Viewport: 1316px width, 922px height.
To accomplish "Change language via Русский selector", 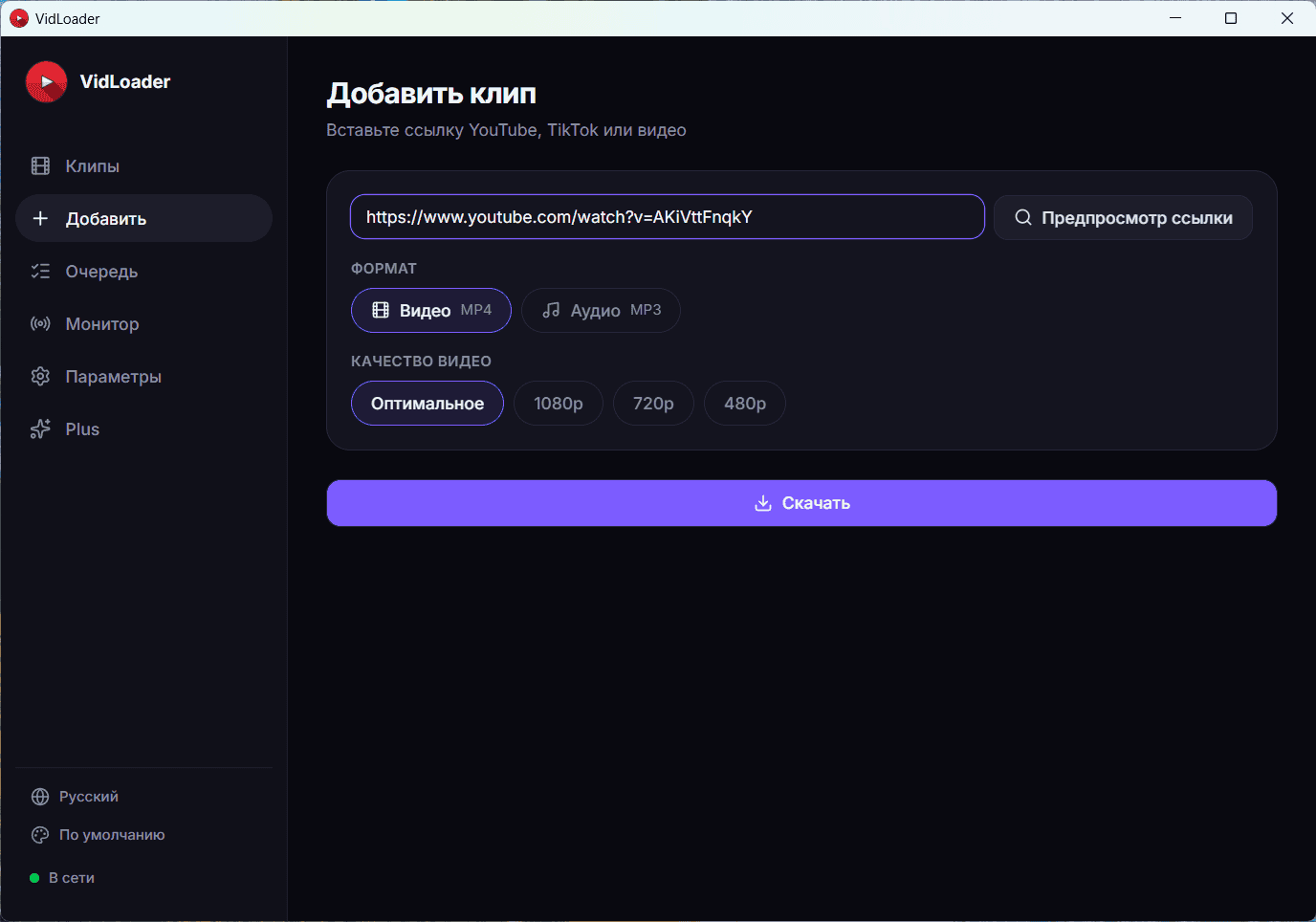I will [143, 797].
